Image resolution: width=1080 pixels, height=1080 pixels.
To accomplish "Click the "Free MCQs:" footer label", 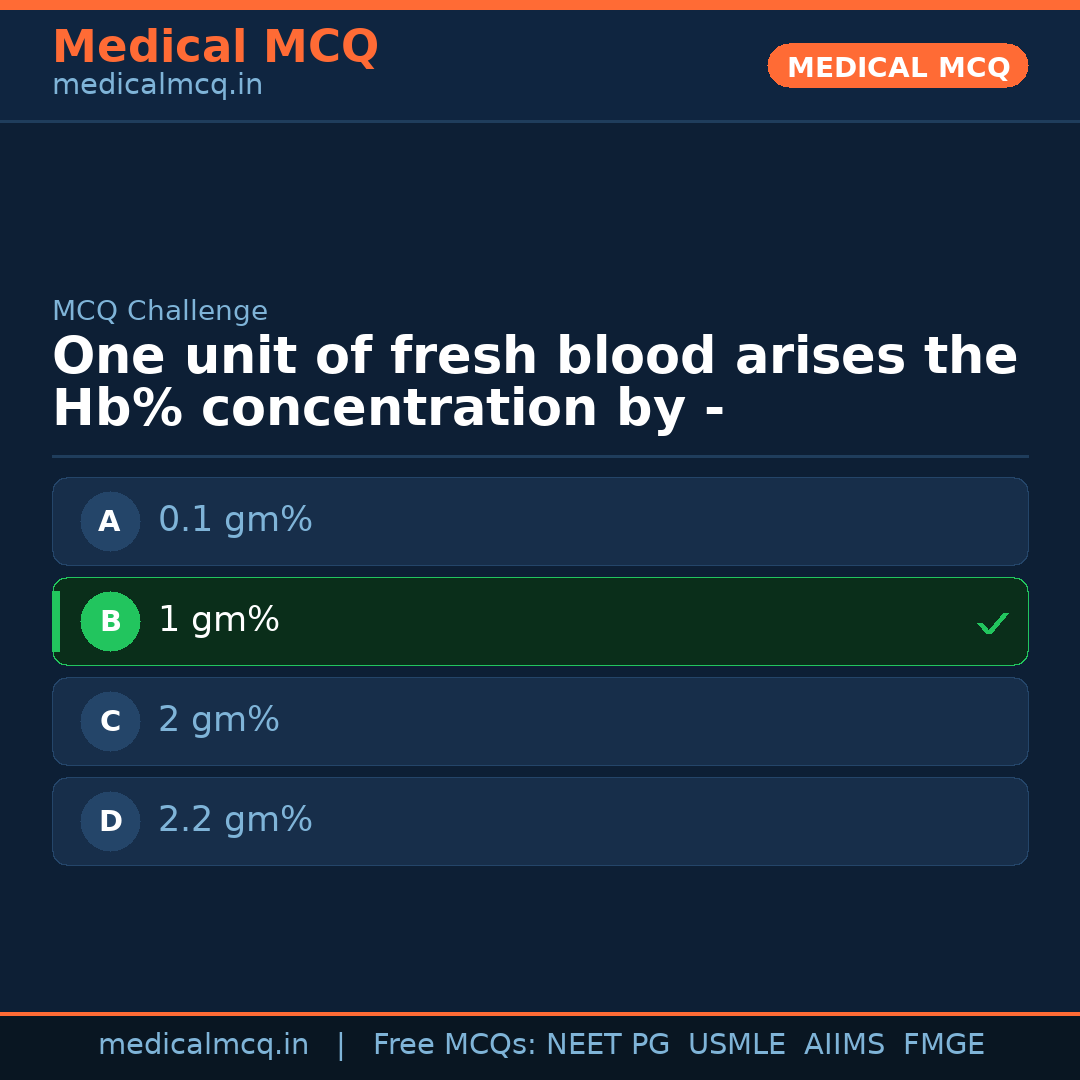I will 455,1045.
